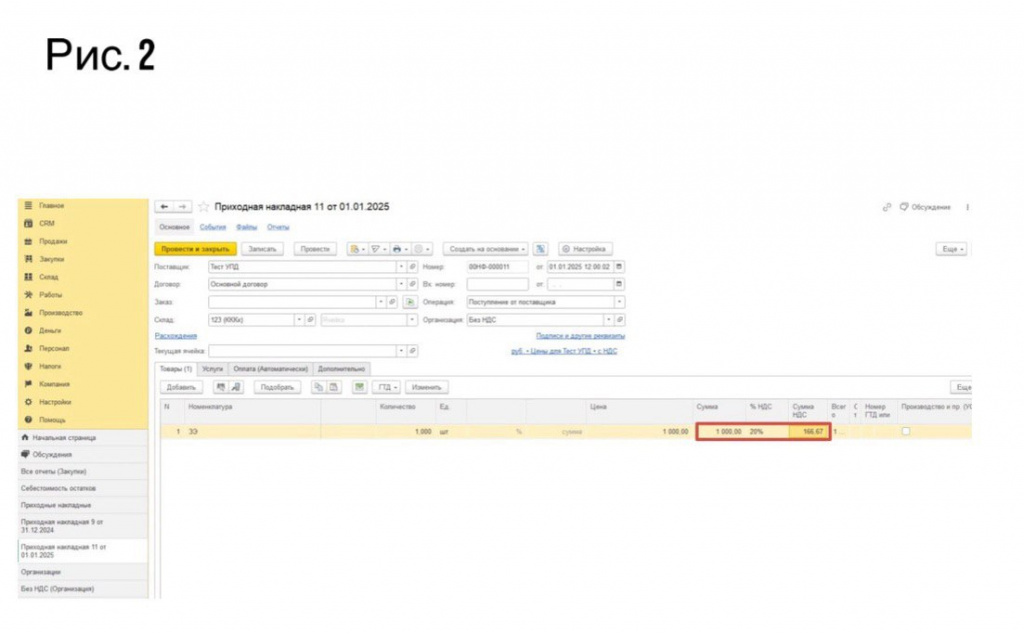
Task: Click the Провести и закрыть button
Action: click(194, 249)
